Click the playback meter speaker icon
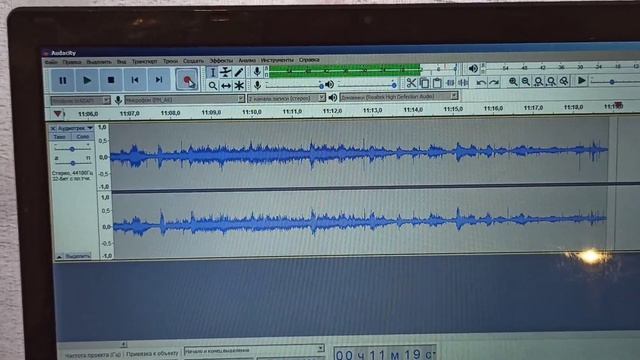The height and width of the screenshot is (360, 640). tap(473, 69)
